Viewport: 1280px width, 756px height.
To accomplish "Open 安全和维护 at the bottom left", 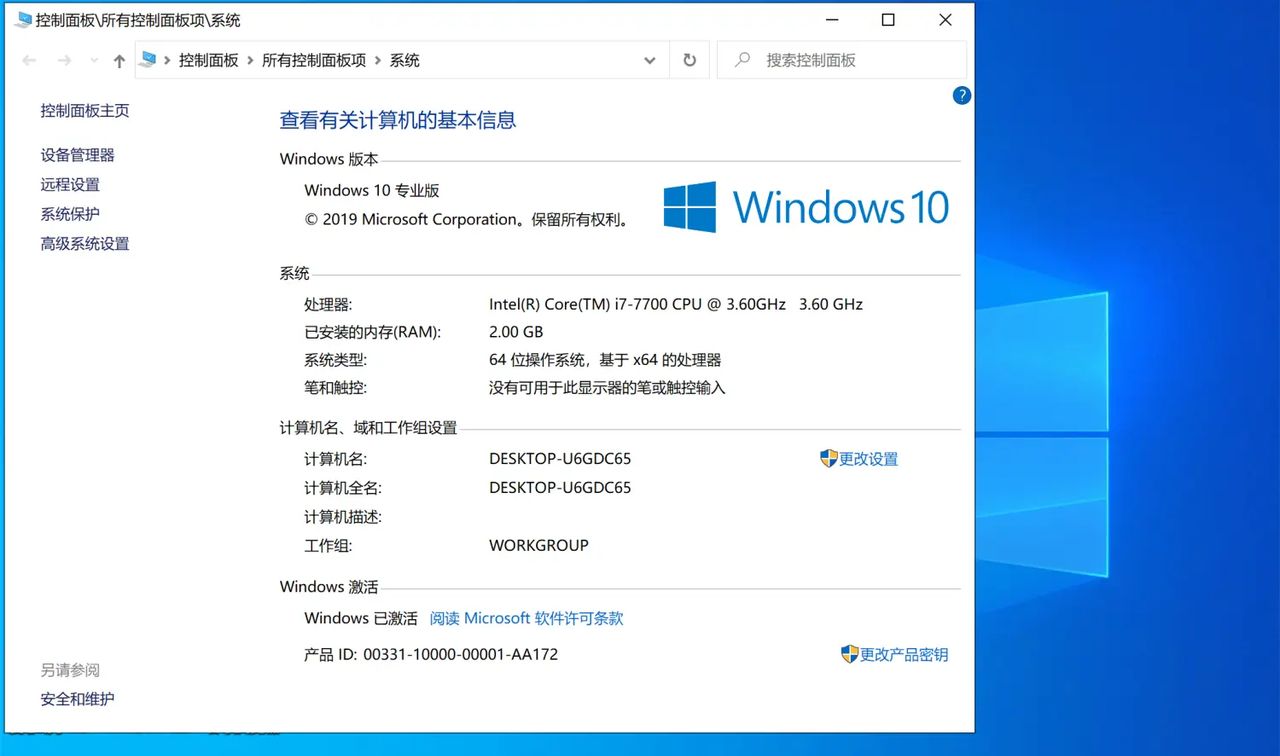I will (77, 698).
